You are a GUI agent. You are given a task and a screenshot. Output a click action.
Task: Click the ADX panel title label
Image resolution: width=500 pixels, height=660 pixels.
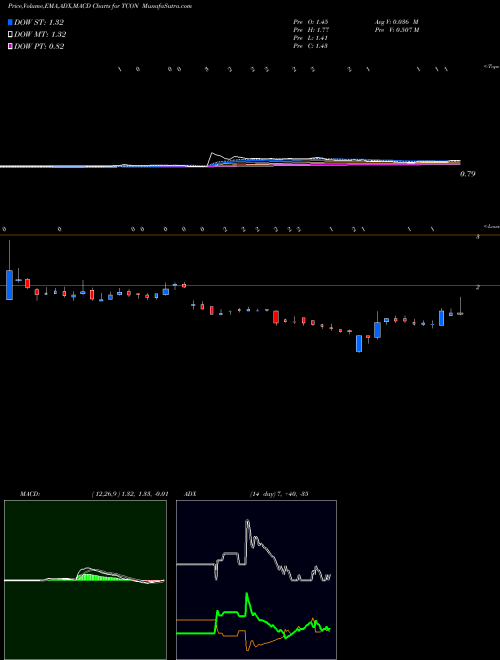tap(191, 494)
